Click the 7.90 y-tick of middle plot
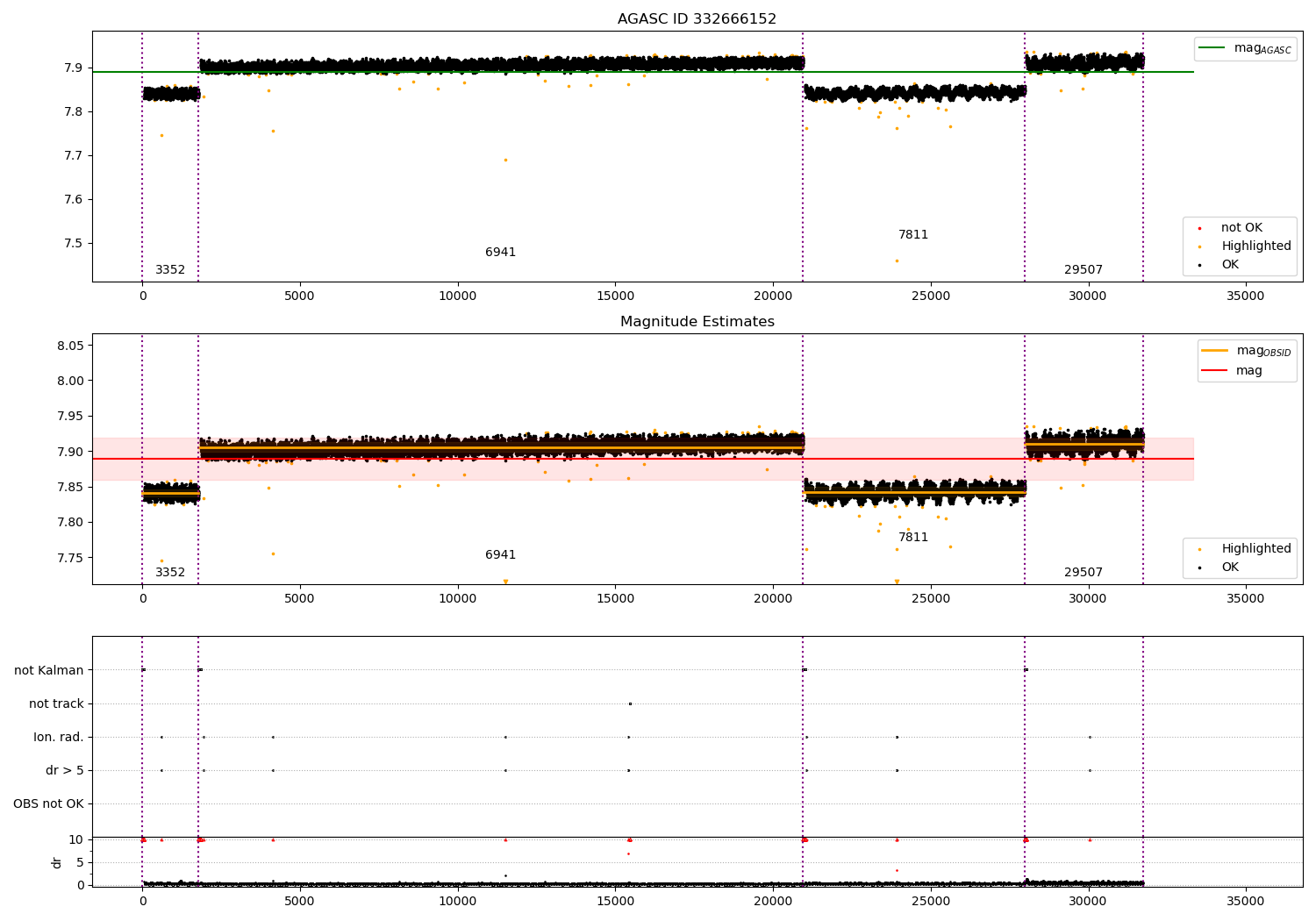The width and height of the screenshot is (1316, 921). pos(70,452)
